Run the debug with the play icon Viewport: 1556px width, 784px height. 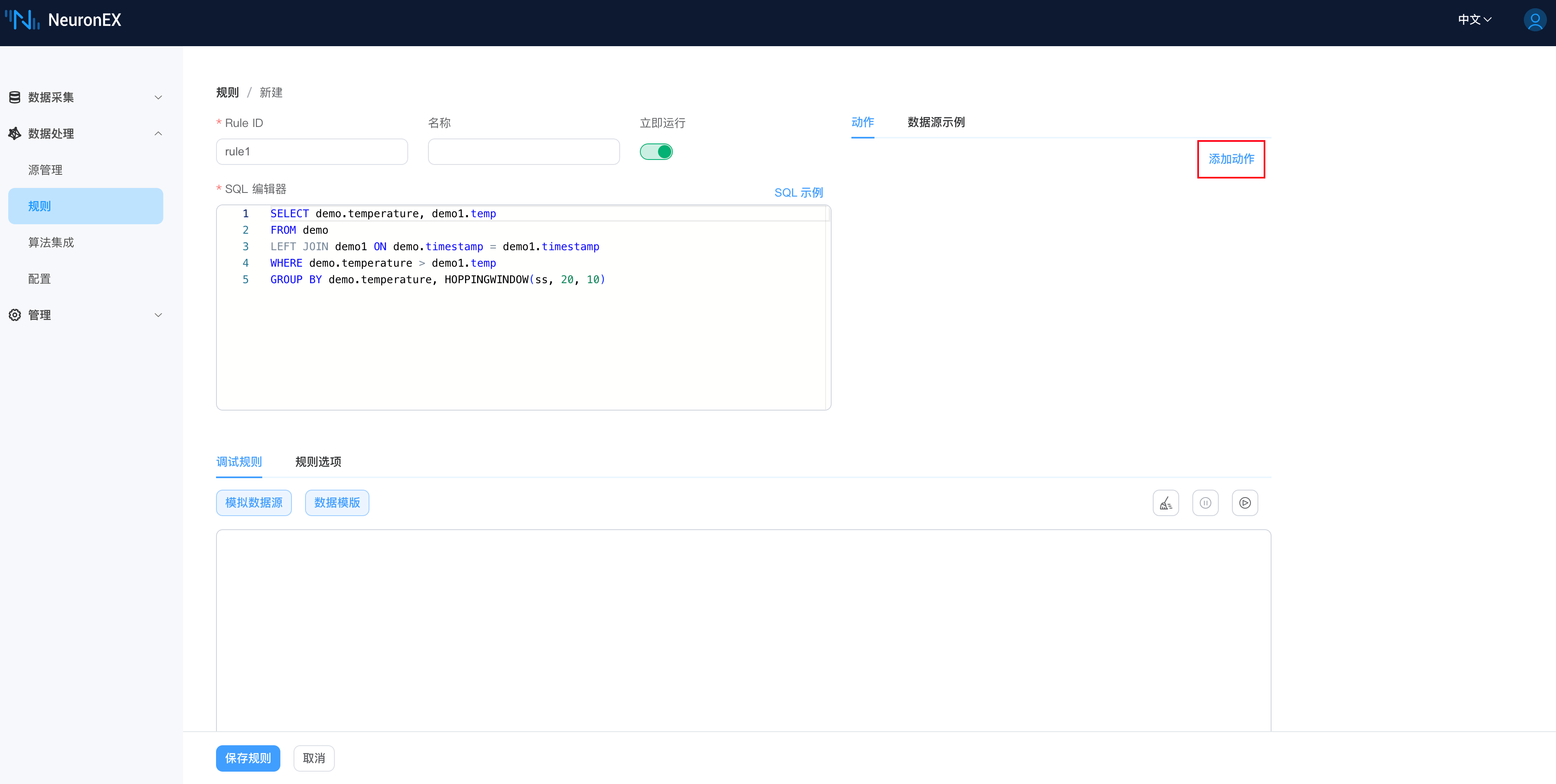tap(1245, 502)
